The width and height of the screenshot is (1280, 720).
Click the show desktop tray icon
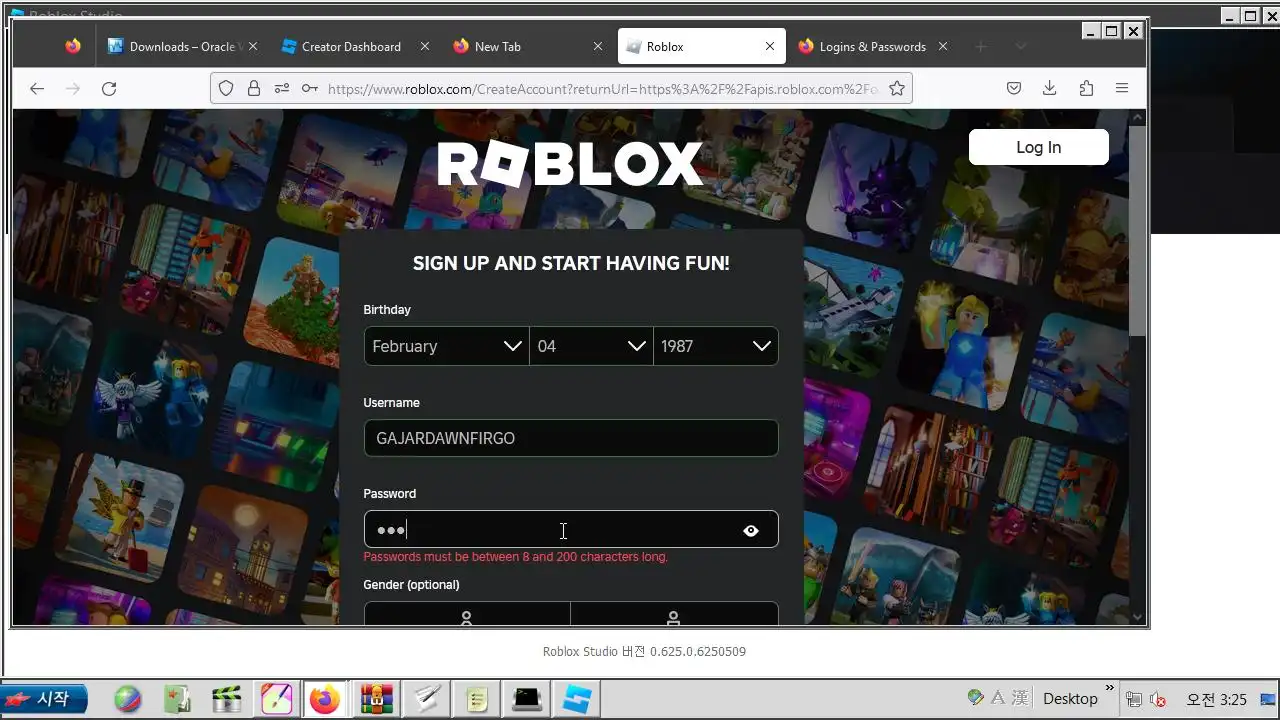pos(1270,699)
